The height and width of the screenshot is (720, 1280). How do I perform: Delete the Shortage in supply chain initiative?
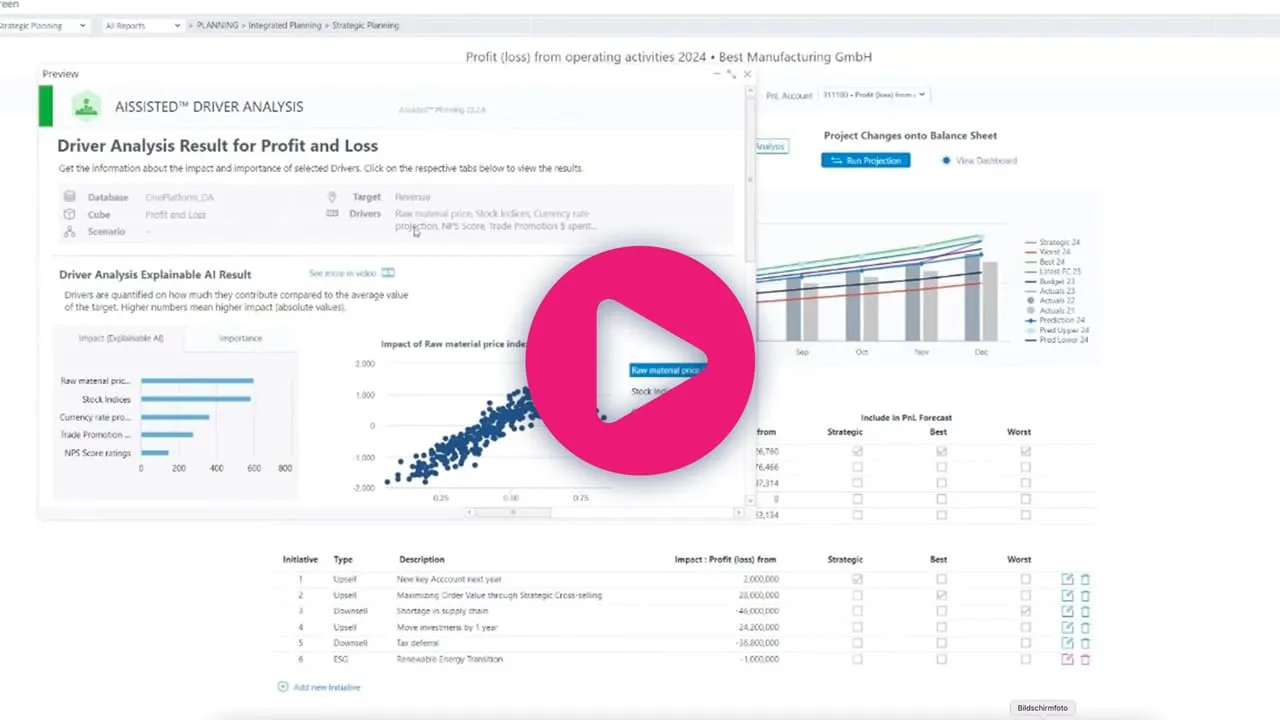1085,611
